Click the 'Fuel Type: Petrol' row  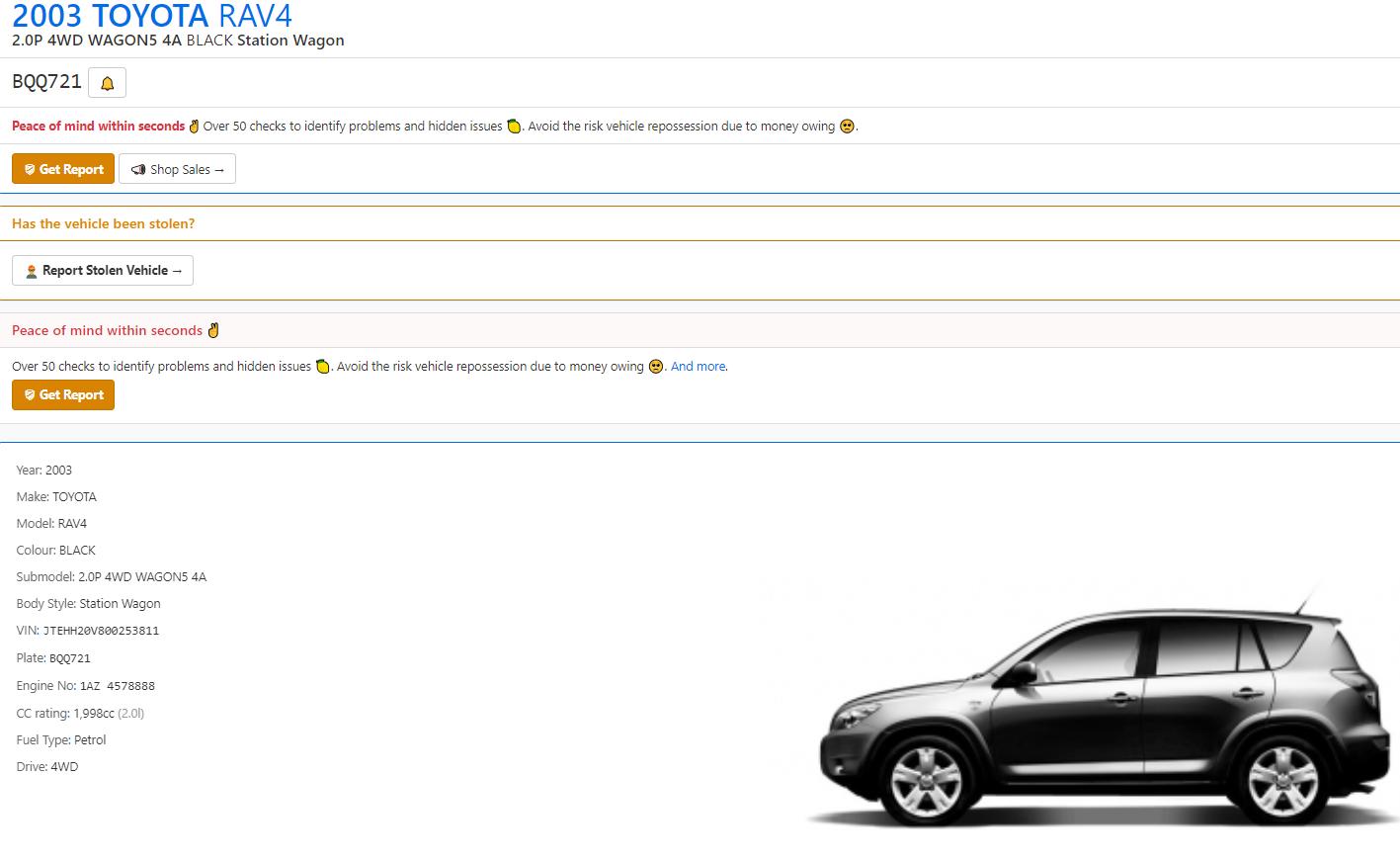pyautogui.click(x=61, y=740)
